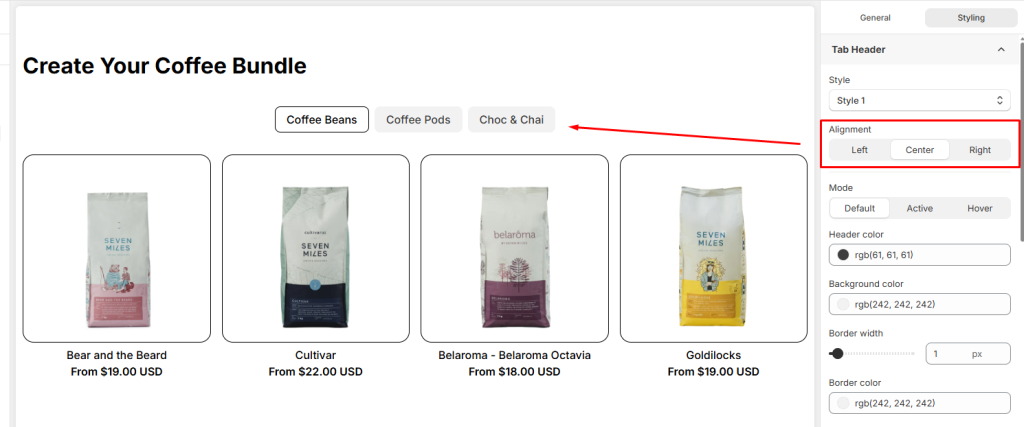Click the Border width slider handle
1024x427 pixels.
[x=837, y=354]
